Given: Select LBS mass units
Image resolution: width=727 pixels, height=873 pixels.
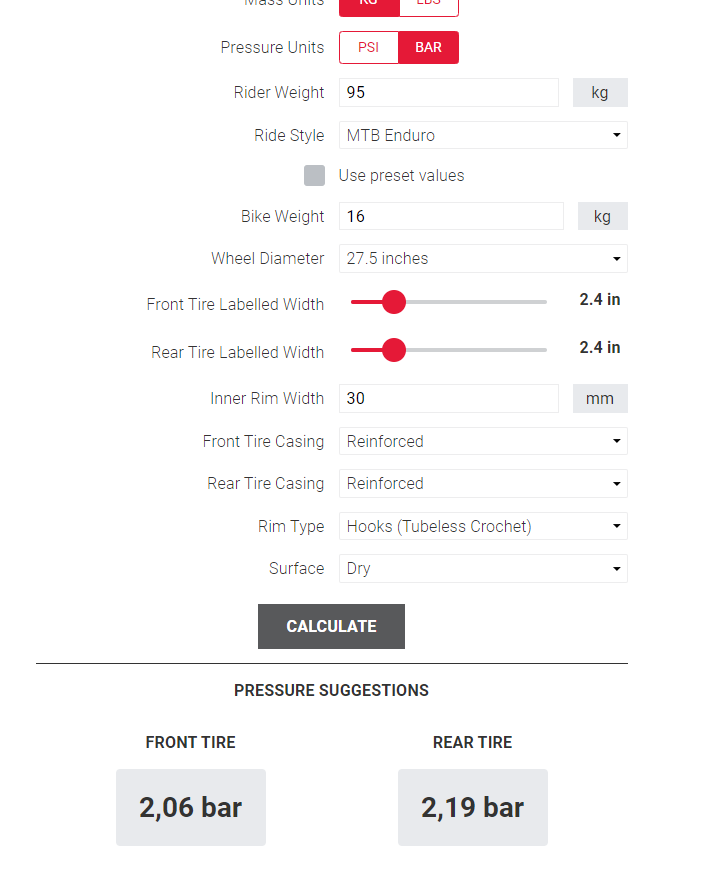Looking at the screenshot, I should (x=428, y=6).
